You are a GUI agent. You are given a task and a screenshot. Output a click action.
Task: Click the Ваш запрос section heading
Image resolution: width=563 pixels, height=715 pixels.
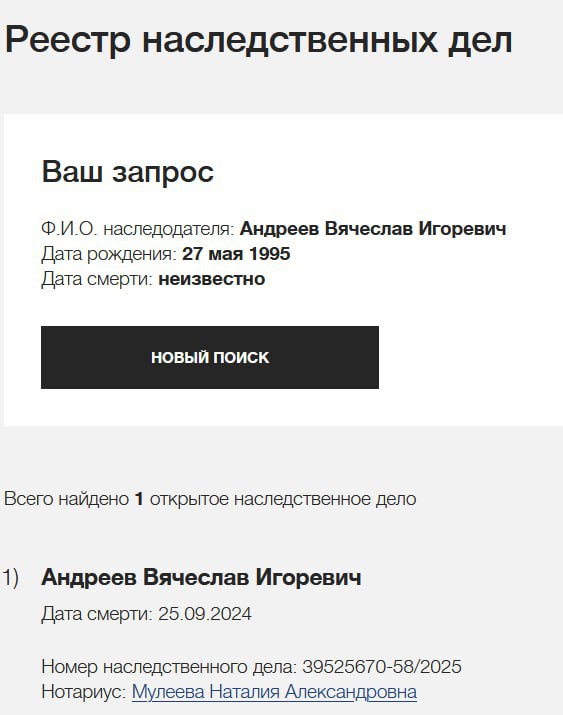point(128,172)
